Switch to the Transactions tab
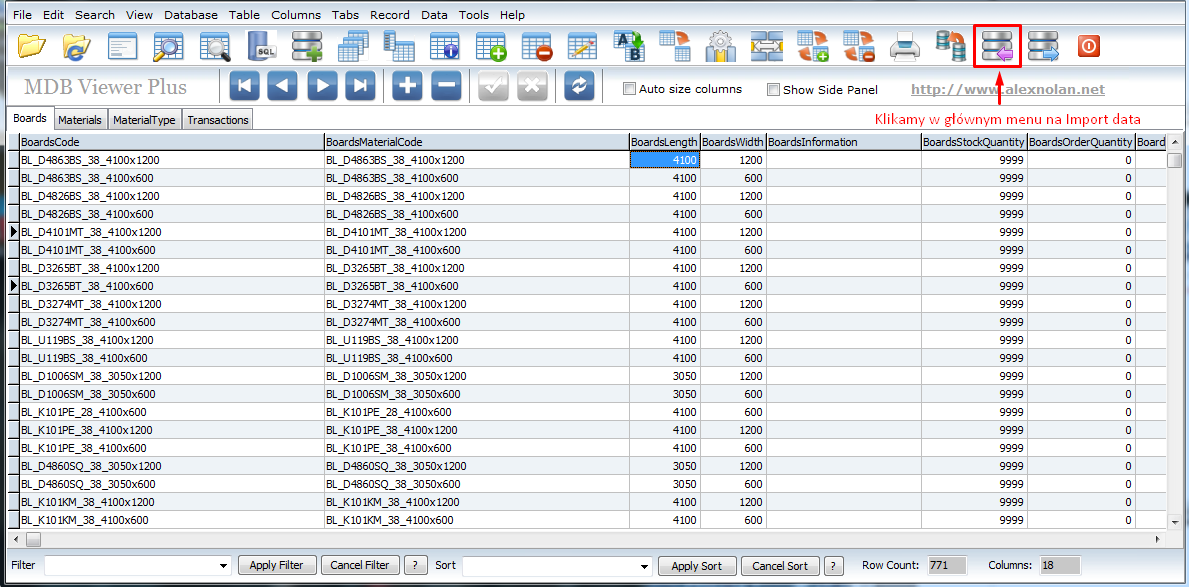Screen dimensions: 1189x587 coord(218,120)
